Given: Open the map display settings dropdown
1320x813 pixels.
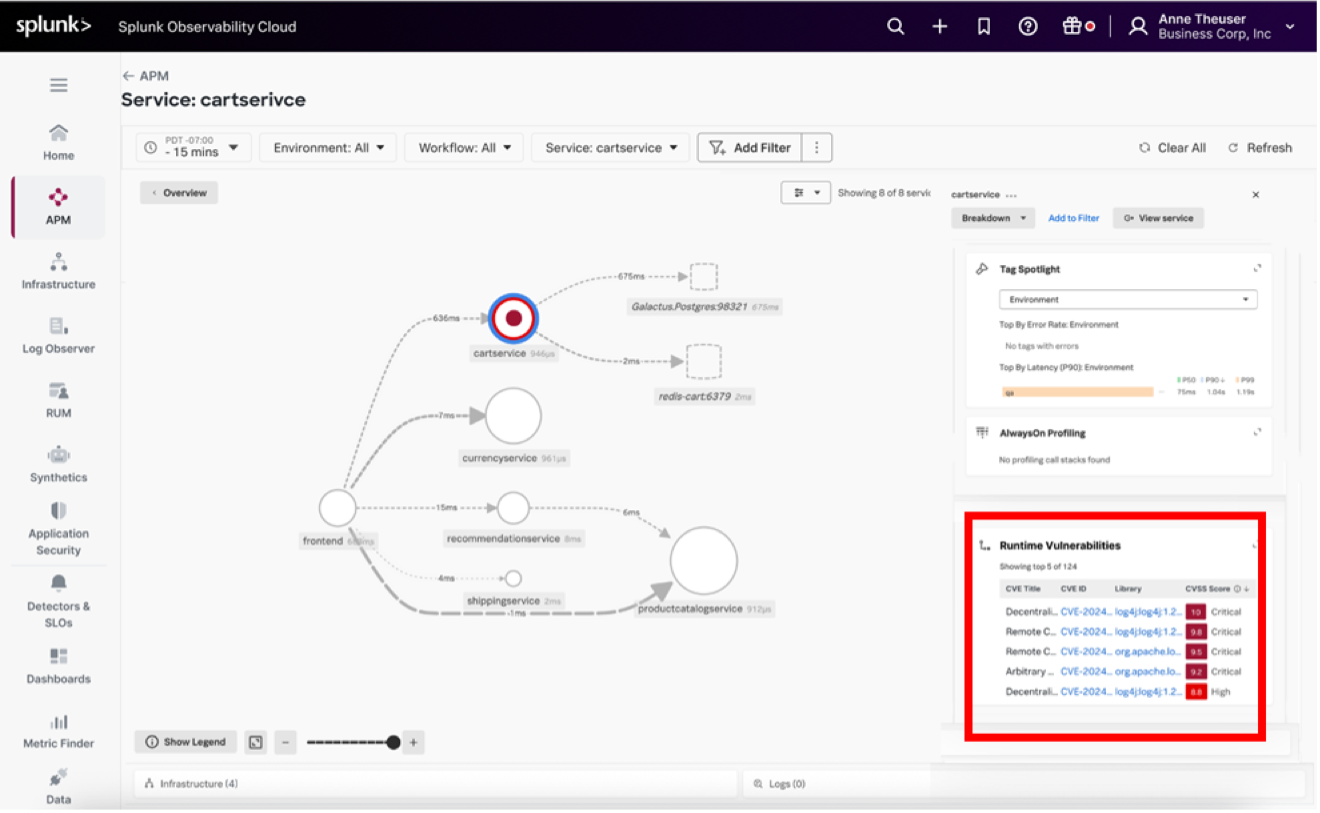Looking at the screenshot, I should pos(806,193).
